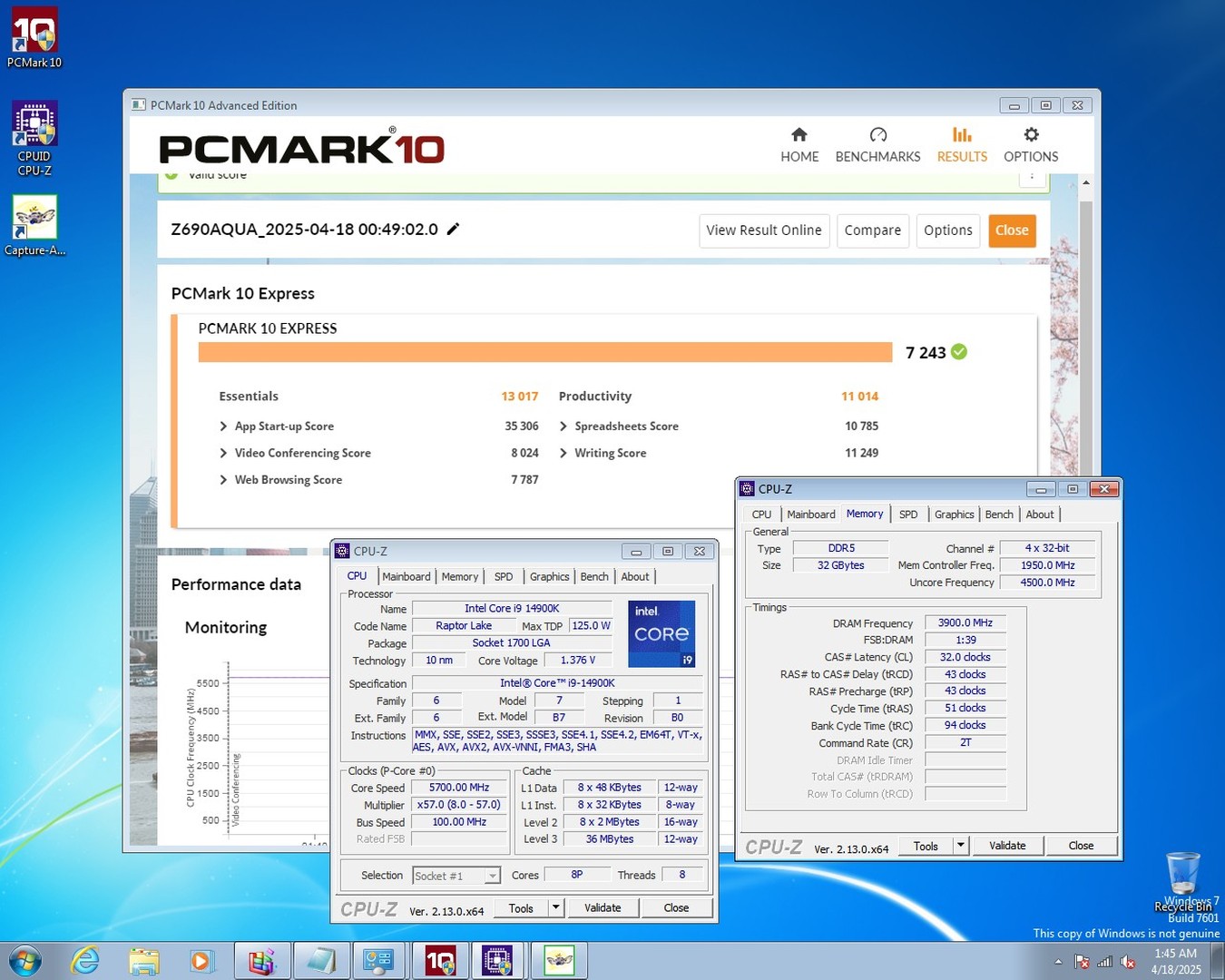The image size is (1225, 980).
Task: Open Bench tab in Memory window
Action: [x=999, y=514]
